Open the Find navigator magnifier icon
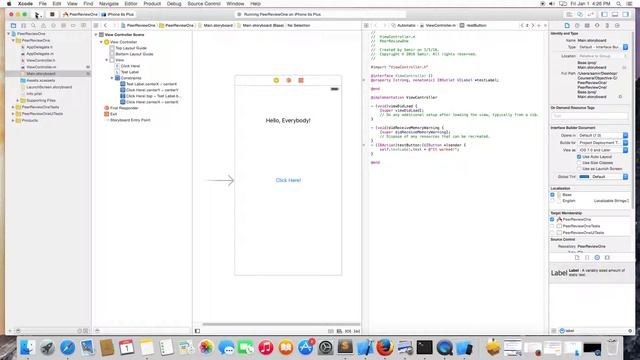 coord(33,25)
